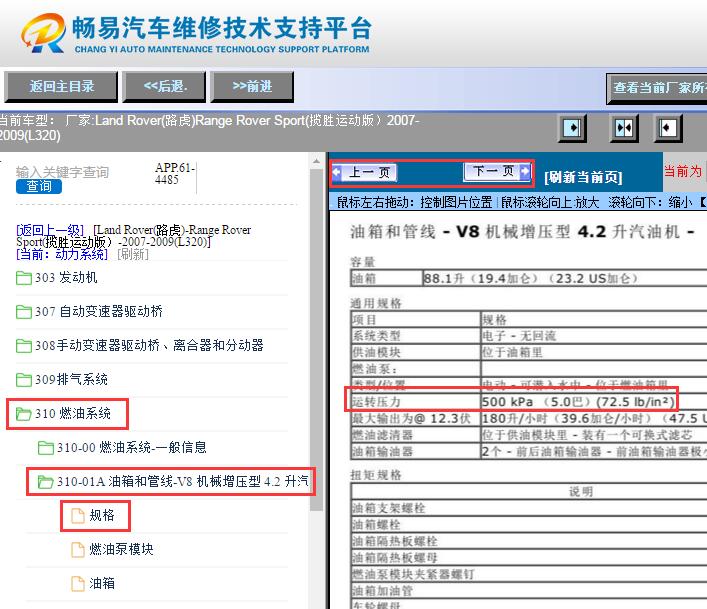Click the document icon beside 燃油泵模块

(78, 549)
